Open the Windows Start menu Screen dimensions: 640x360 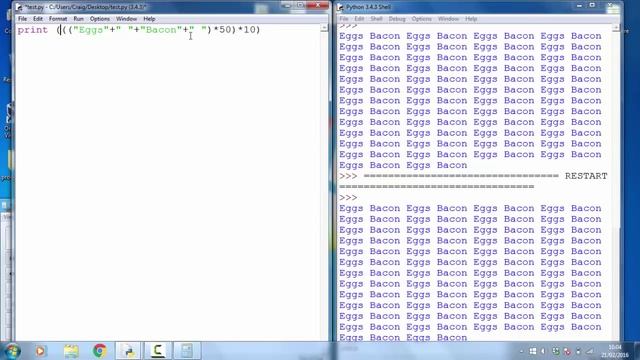point(12,351)
